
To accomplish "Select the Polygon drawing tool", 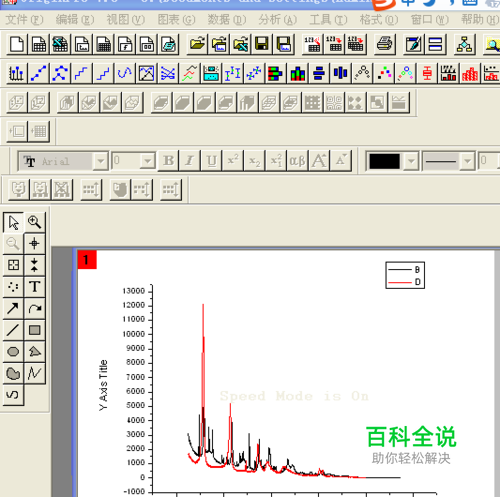I will click(x=34, y=352).
